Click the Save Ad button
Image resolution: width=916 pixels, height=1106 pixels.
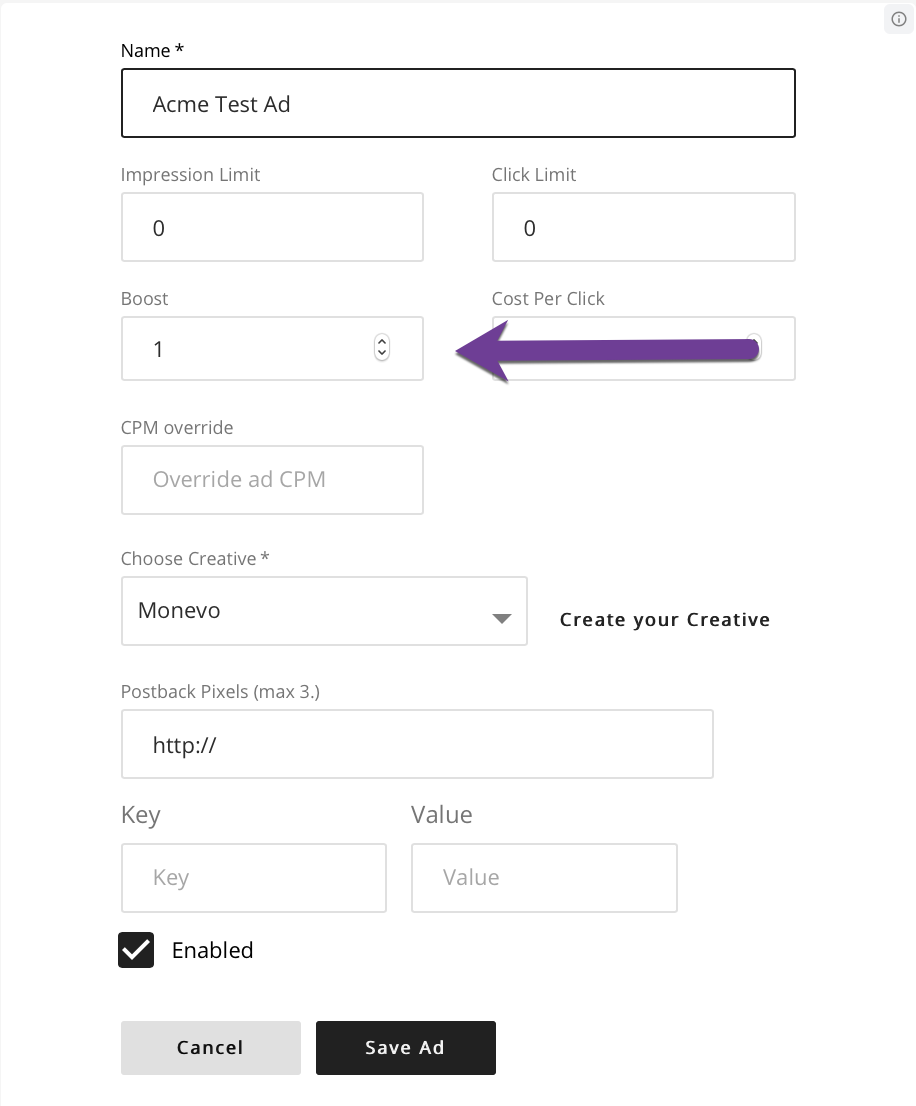(405, 1047)
